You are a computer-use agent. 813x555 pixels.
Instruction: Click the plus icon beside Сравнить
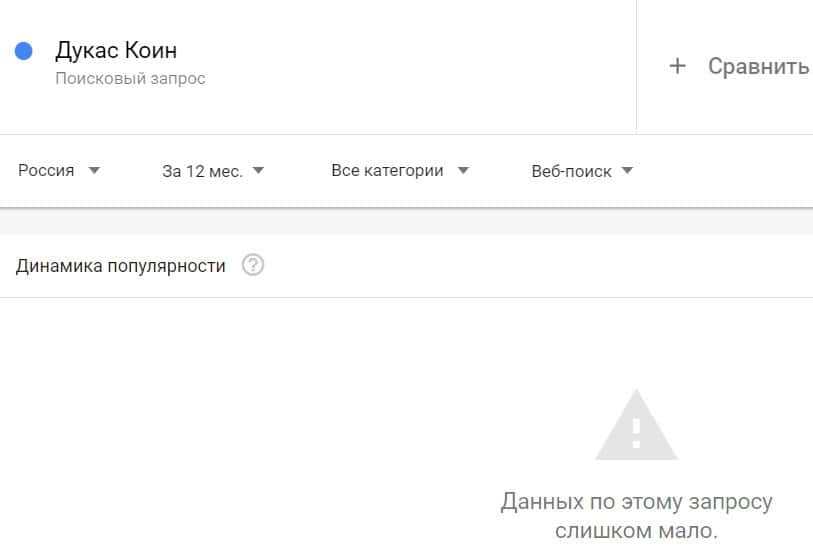pyautogui.click(x=677, y=66)
